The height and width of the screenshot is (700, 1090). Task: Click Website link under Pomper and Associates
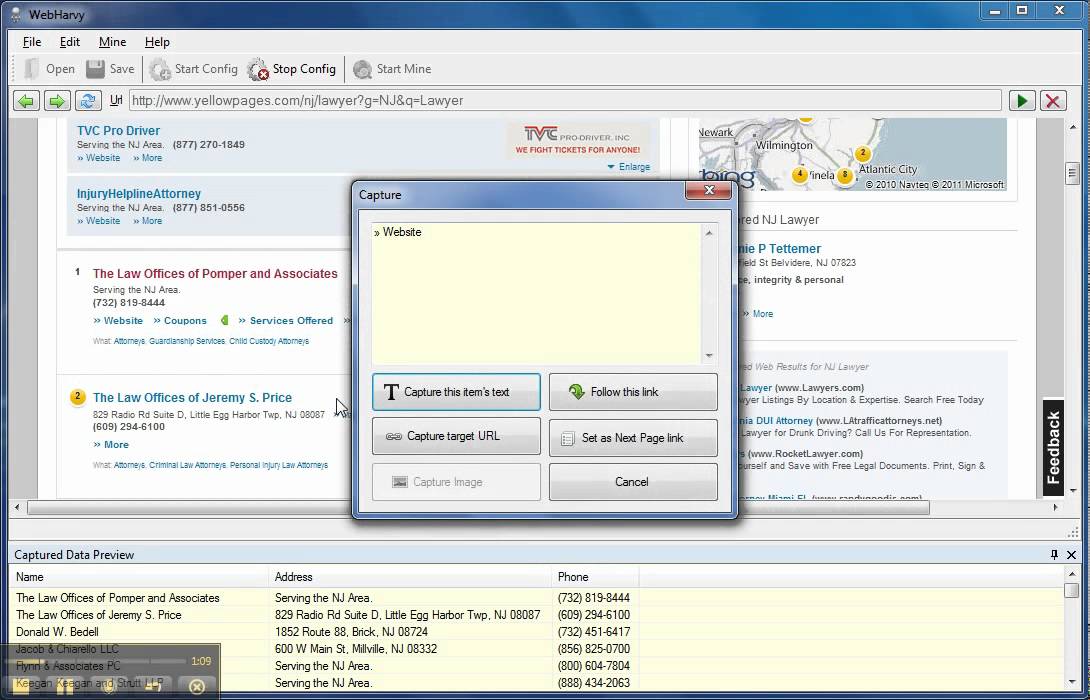118,320
